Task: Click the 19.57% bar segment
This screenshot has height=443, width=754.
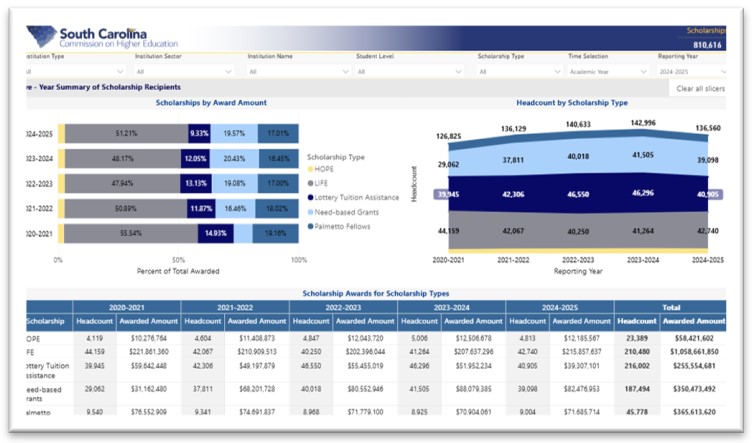Action: (234, 134)
